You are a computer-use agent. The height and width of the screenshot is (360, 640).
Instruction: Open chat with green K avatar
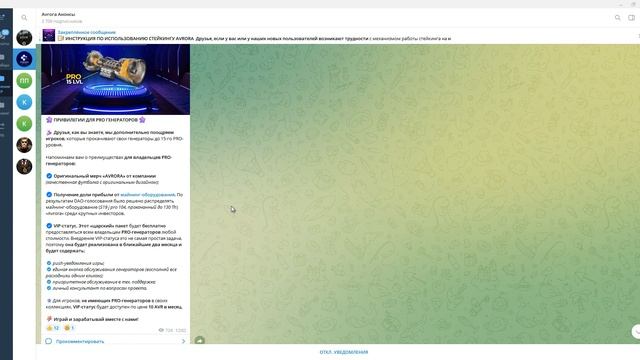click(x=24, y=123)
